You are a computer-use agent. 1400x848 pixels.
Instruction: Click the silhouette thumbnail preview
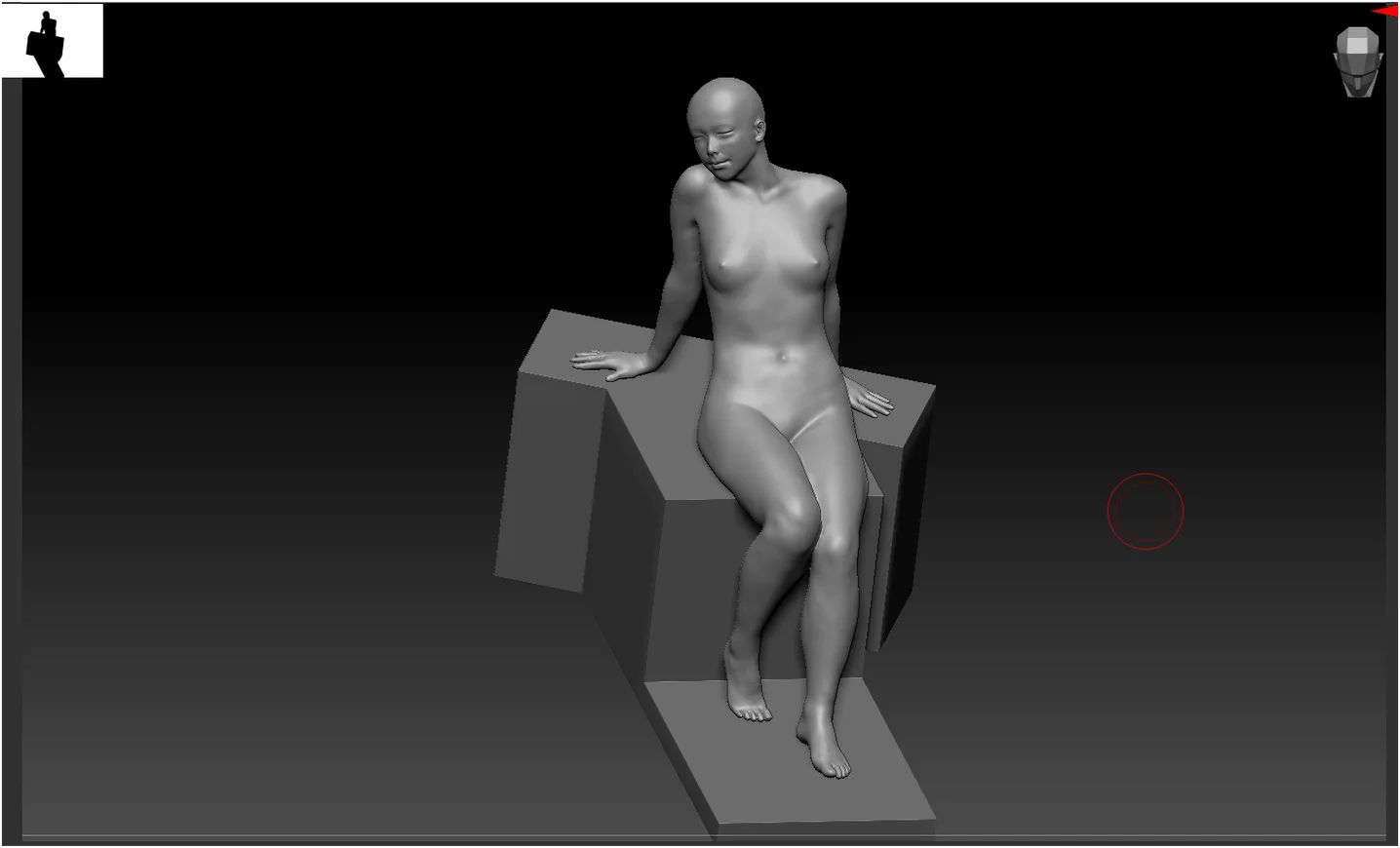point(52,41)
